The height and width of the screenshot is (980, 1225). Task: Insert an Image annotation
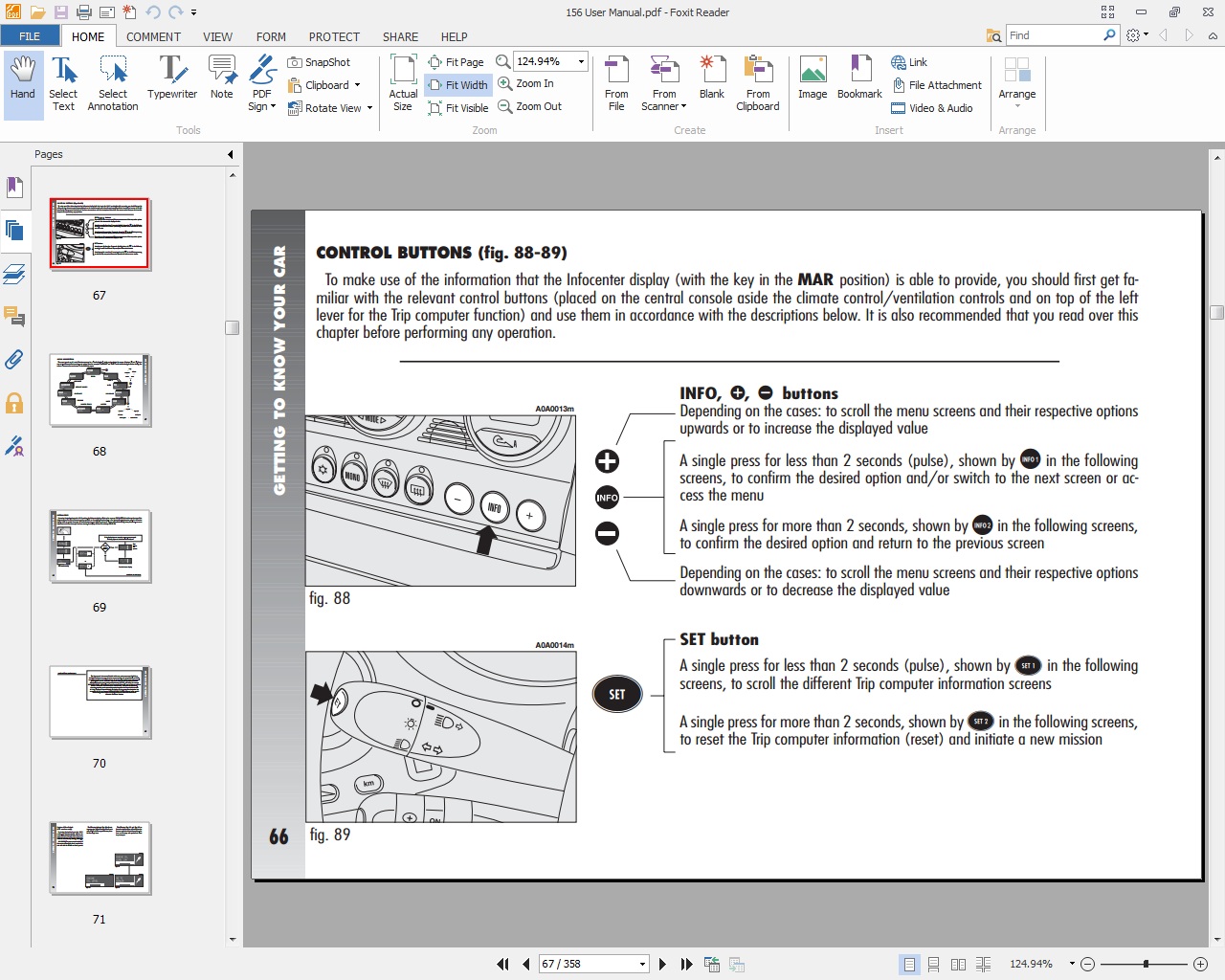click(813, 78)
